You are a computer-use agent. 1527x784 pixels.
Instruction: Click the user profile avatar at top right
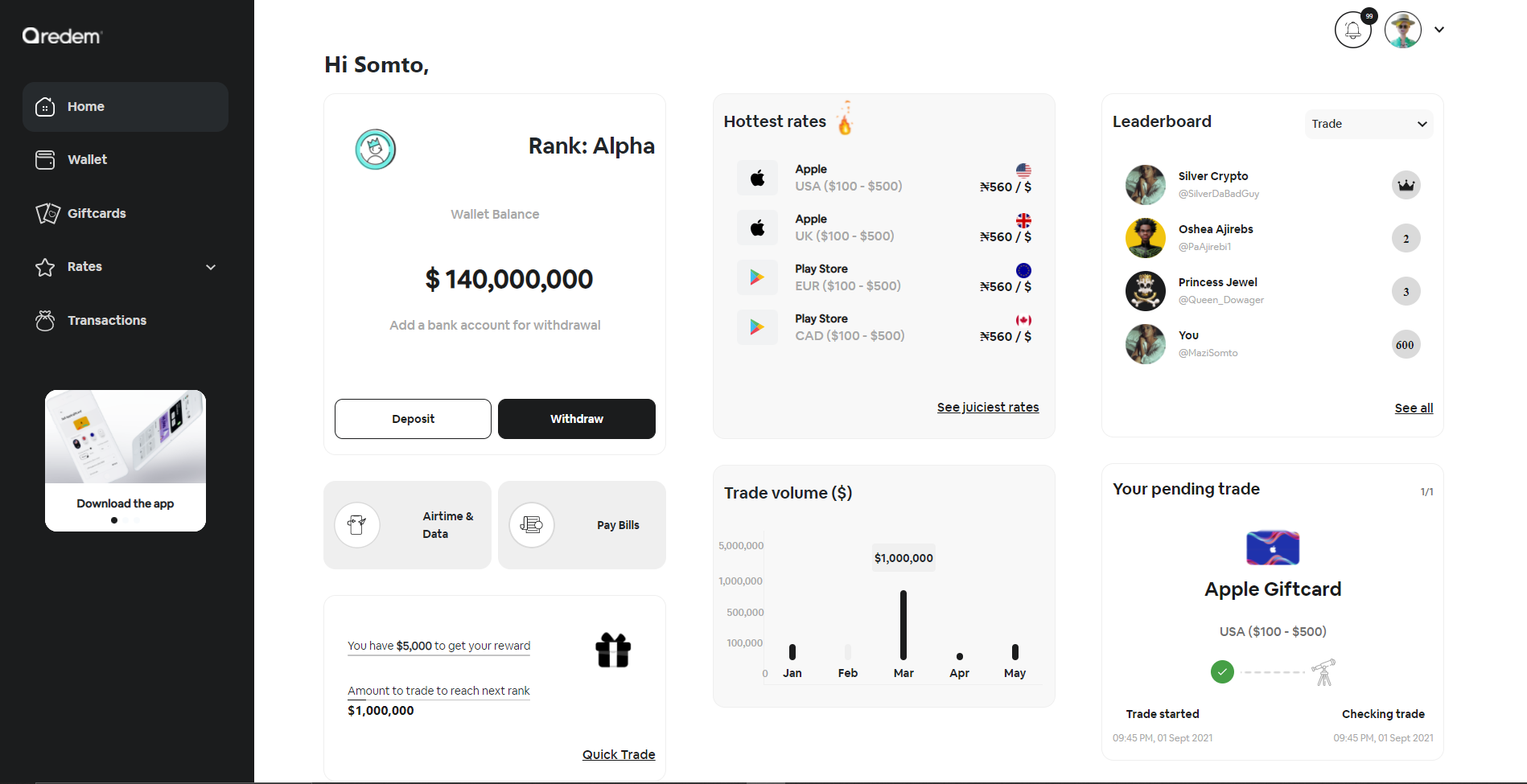tap(1403, 31)
